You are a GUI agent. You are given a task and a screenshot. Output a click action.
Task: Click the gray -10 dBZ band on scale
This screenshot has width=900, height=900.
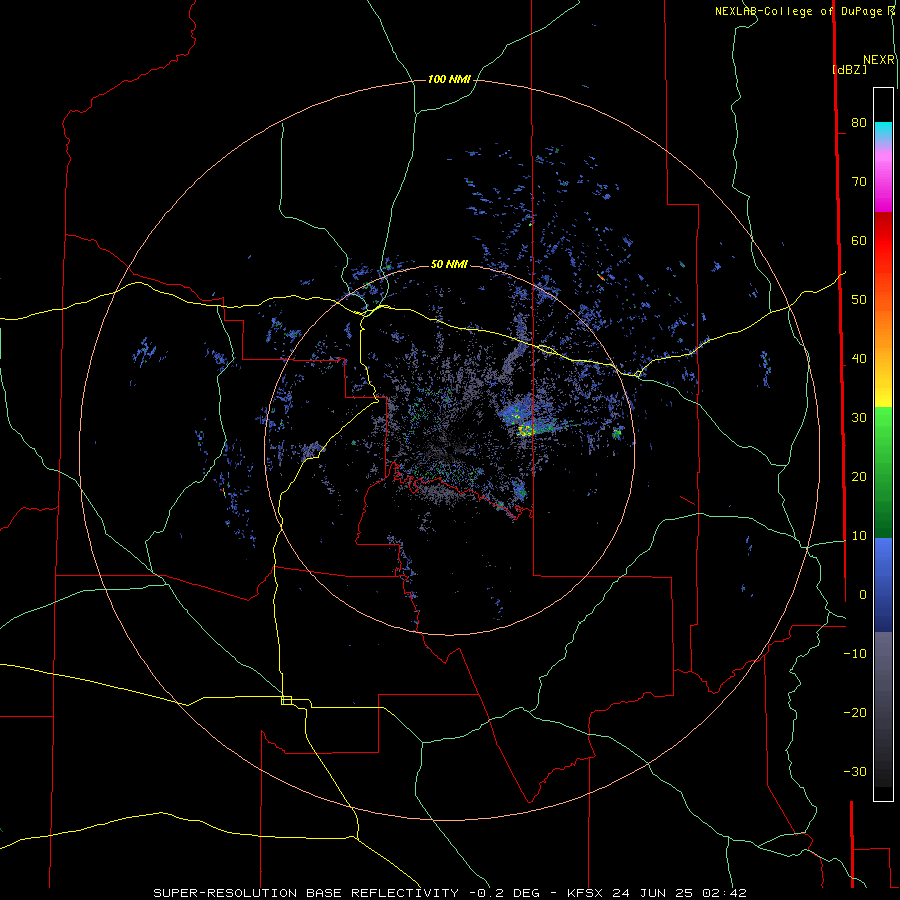click(x=883, y=654)
